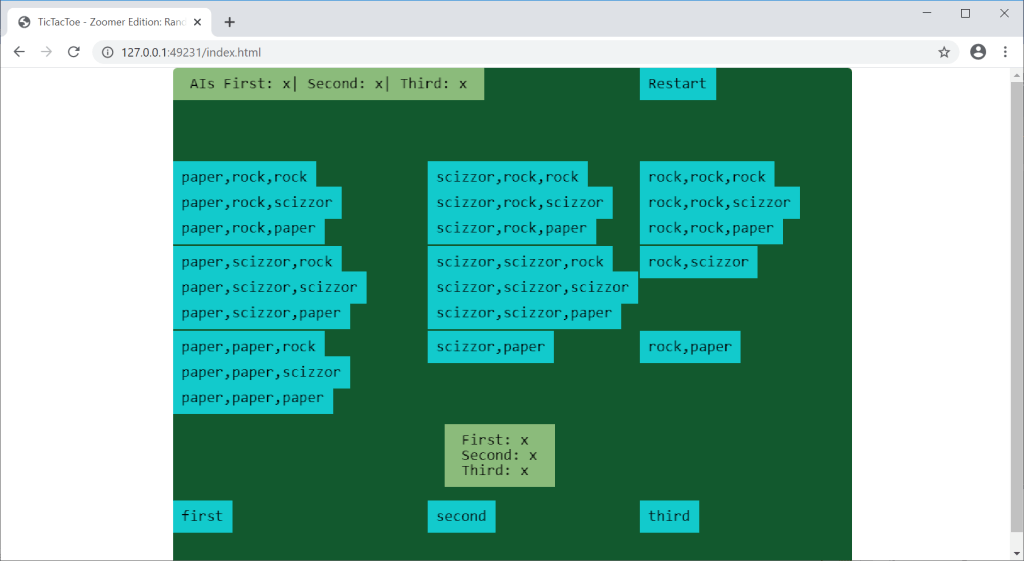Click the scizzor,paper button
This screenshot has width=1024, height=561.
[x=490, y=347]
